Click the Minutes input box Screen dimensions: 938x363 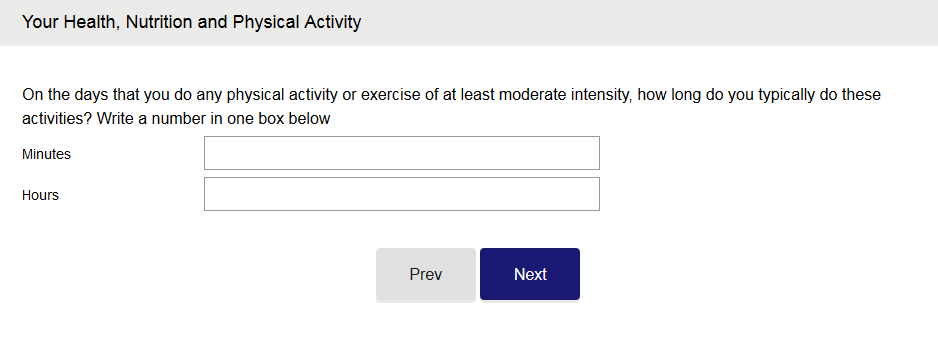tap(401, 153)
